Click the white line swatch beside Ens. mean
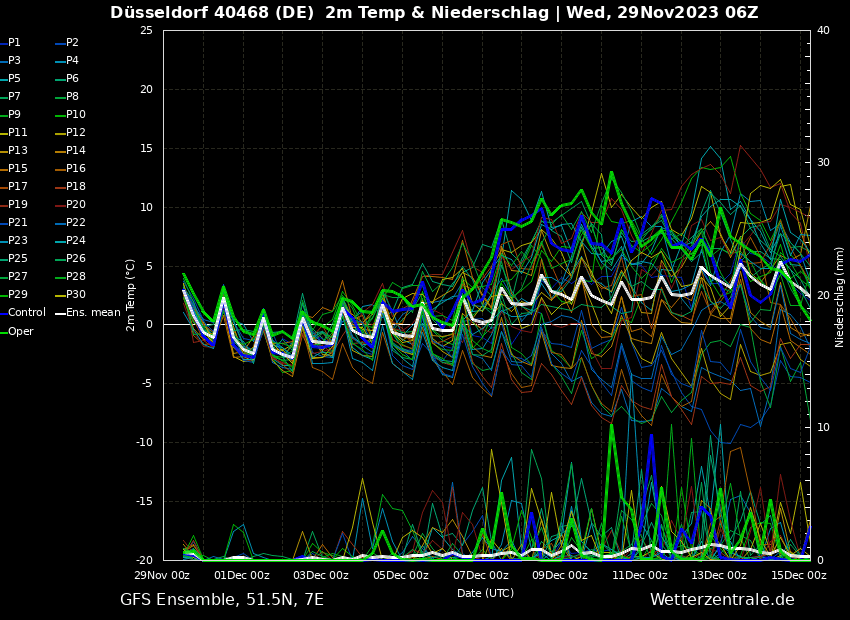 tap(59, 313)
